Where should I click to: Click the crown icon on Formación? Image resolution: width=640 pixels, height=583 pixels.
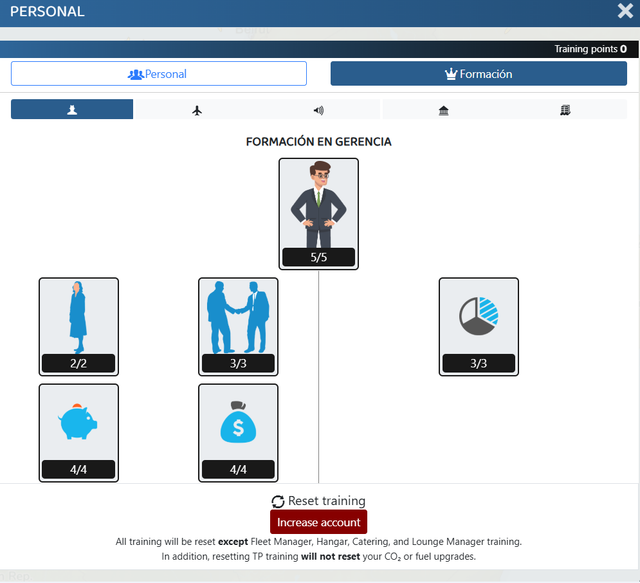(451, 74)
